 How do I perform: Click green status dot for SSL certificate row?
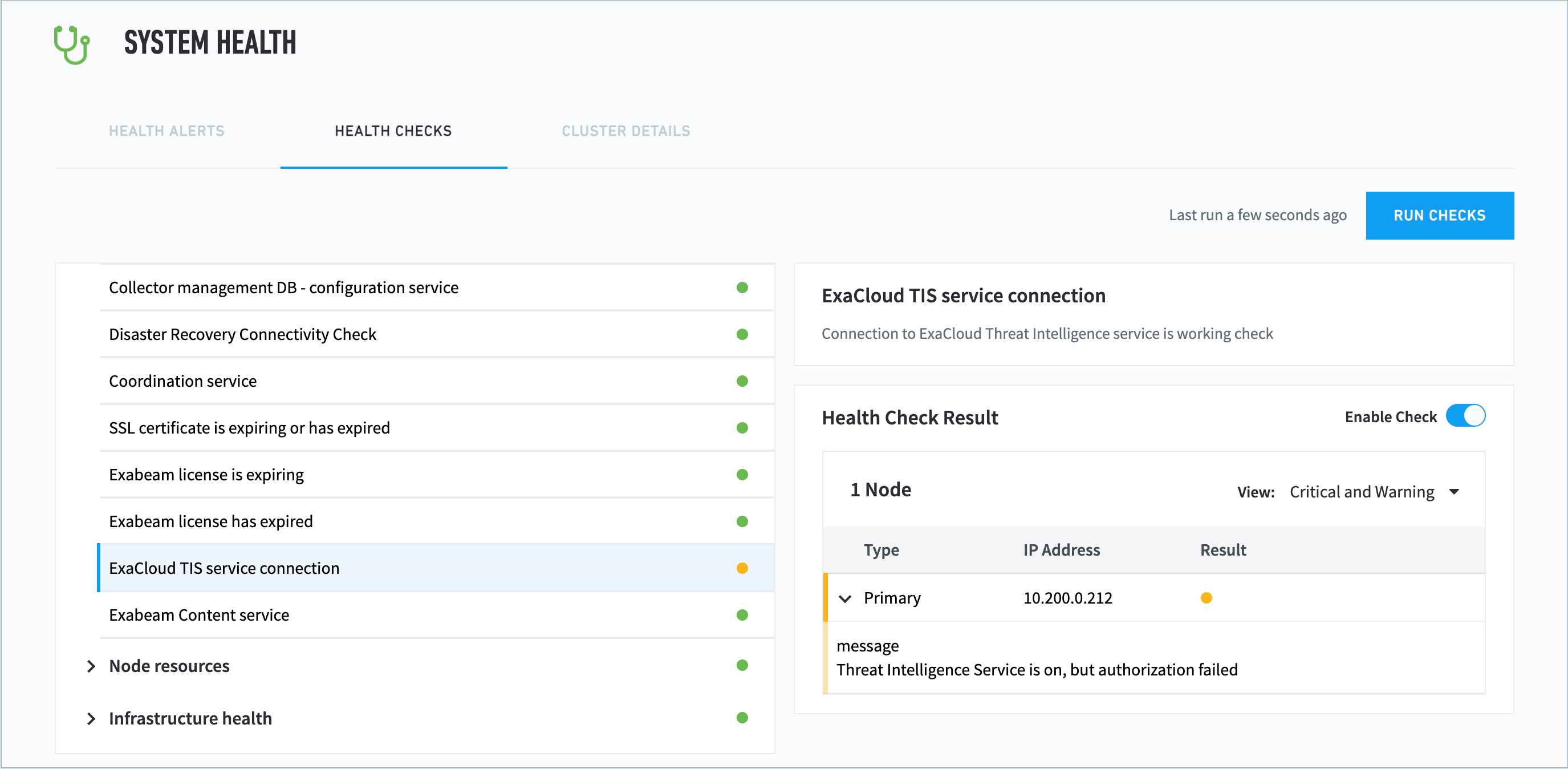click(x=742, y=428)
